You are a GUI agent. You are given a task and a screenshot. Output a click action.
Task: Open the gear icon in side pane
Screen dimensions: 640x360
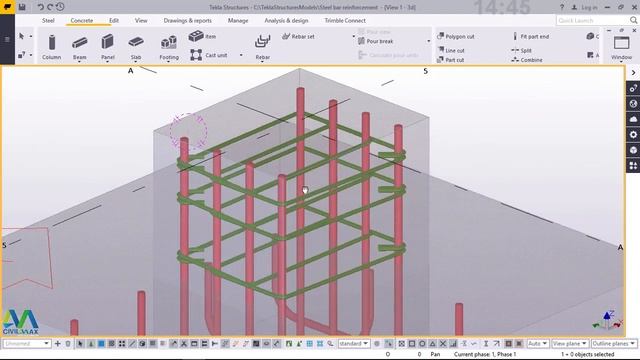(x=633, y=135)
